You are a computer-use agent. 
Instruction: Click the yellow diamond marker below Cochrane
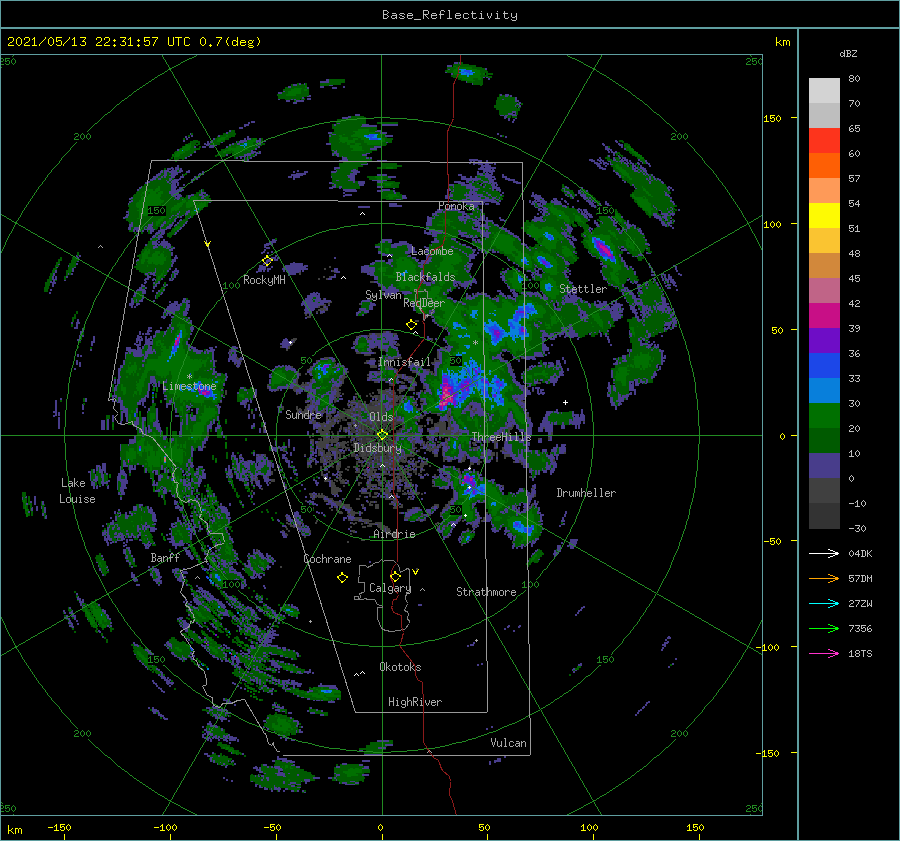pyautogui.click(x=342, y=578)
